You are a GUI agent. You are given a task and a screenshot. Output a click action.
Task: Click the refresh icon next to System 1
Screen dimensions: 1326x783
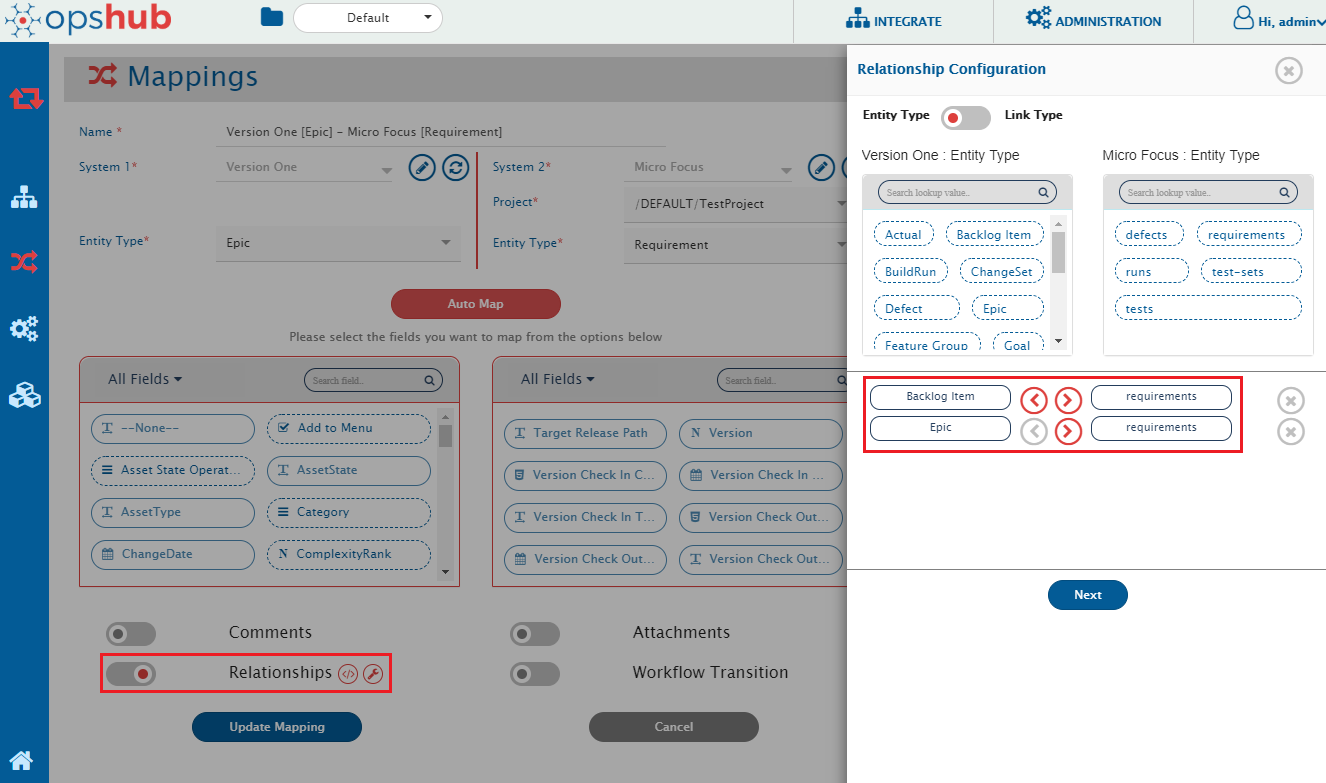click(455, 168)
